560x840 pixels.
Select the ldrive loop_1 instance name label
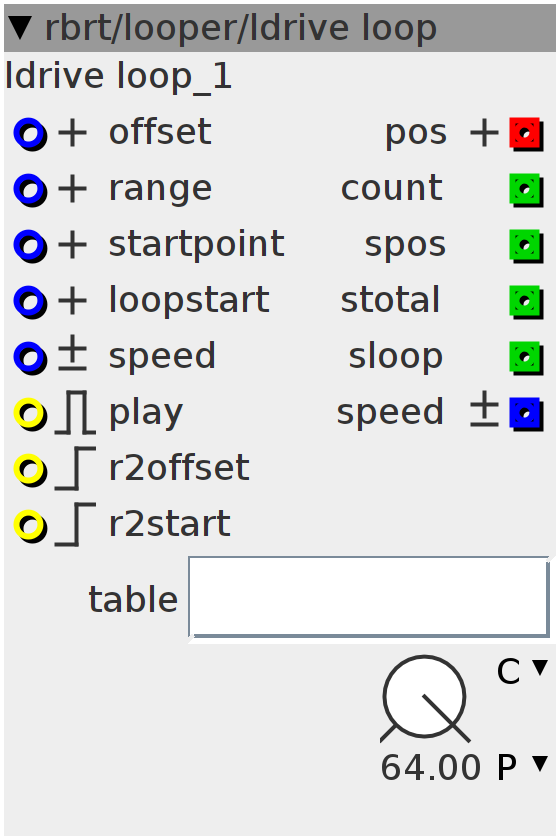[x=118, y=77]
